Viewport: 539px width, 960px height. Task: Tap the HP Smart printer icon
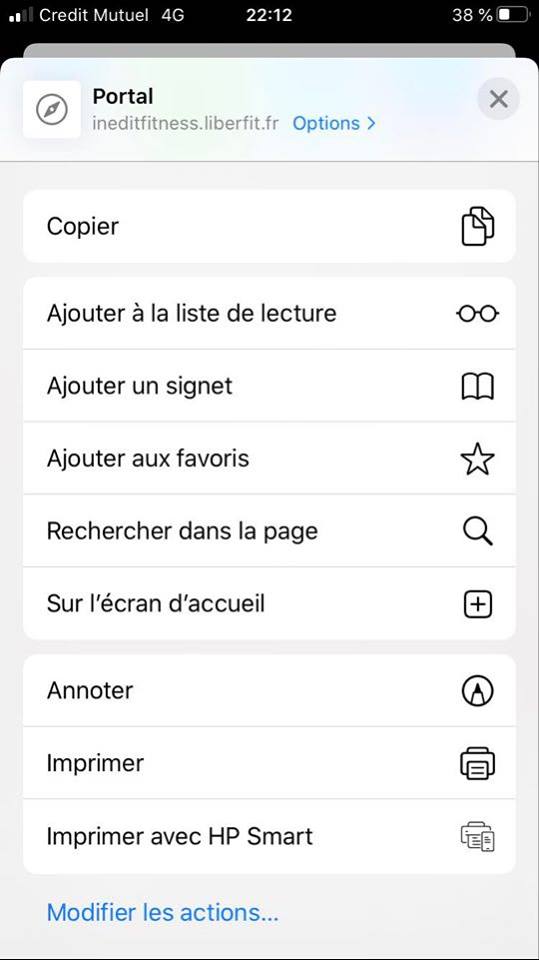click(477, 836)
